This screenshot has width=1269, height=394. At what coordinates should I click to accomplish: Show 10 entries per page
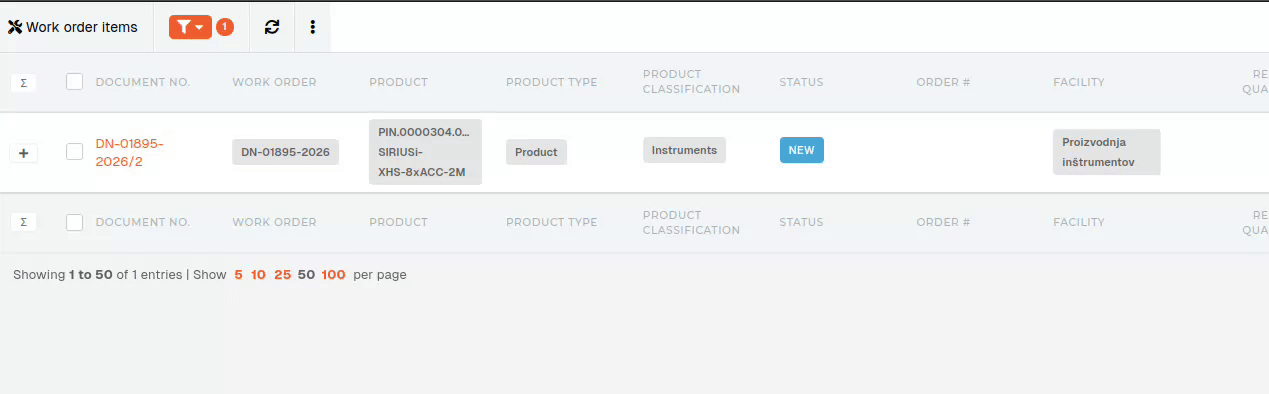click(258, 274)
